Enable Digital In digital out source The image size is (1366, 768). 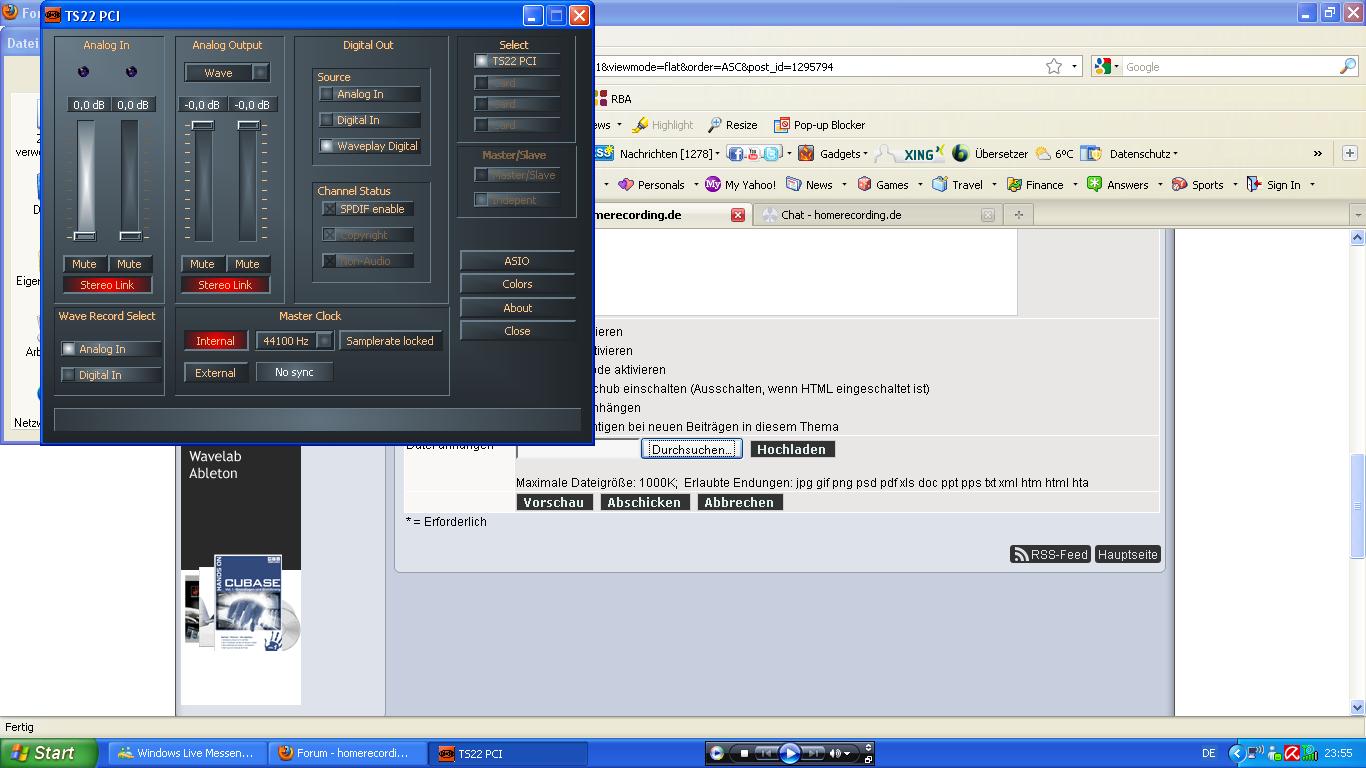(370, 120)
